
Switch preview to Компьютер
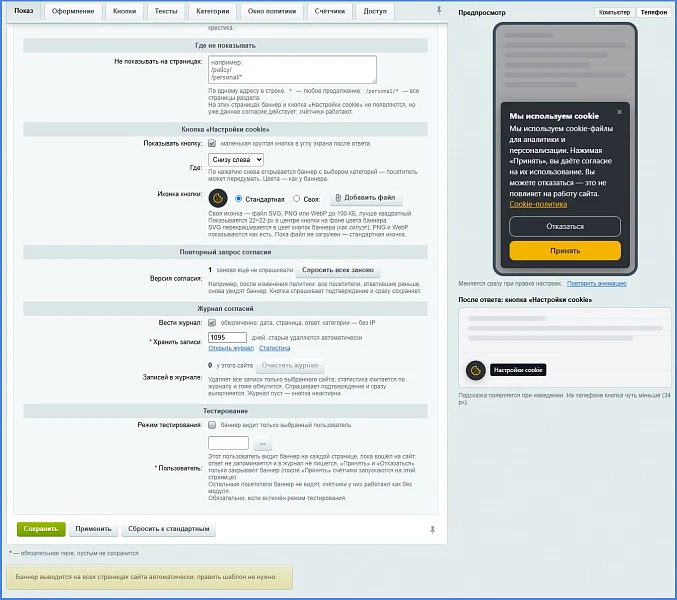click(614, 12)
